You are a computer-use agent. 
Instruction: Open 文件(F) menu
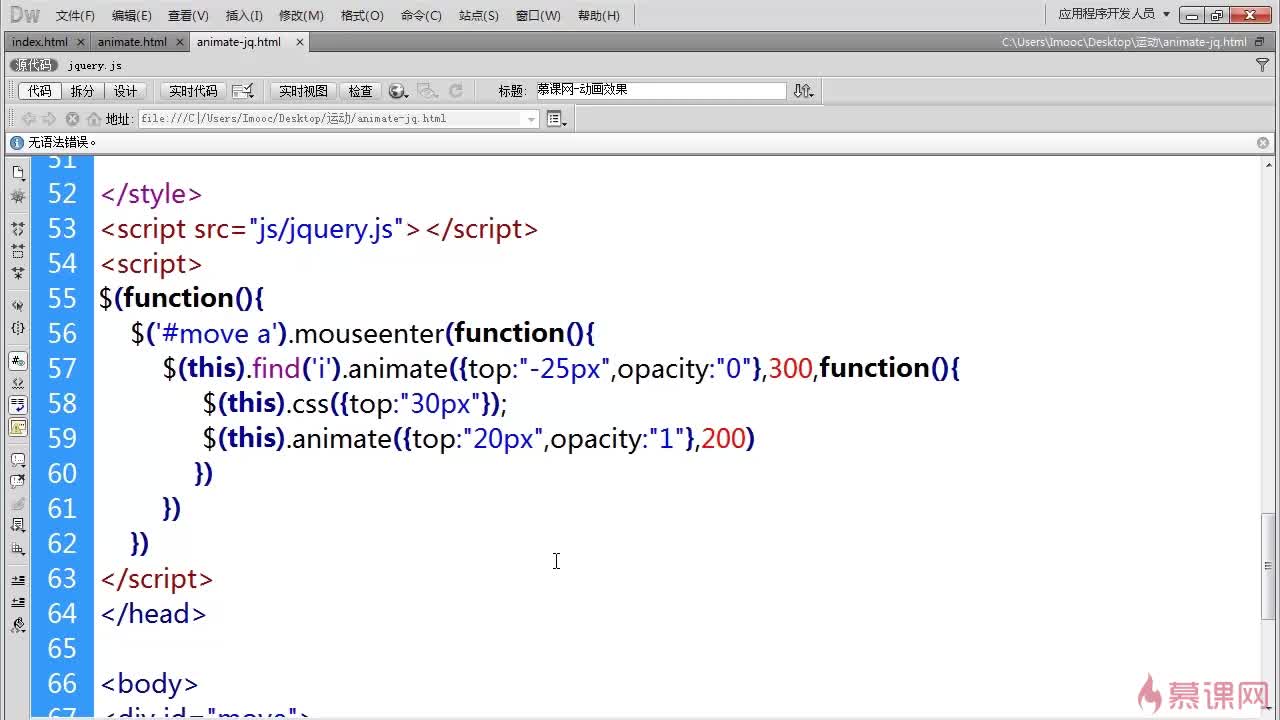[x=75, y=15]
